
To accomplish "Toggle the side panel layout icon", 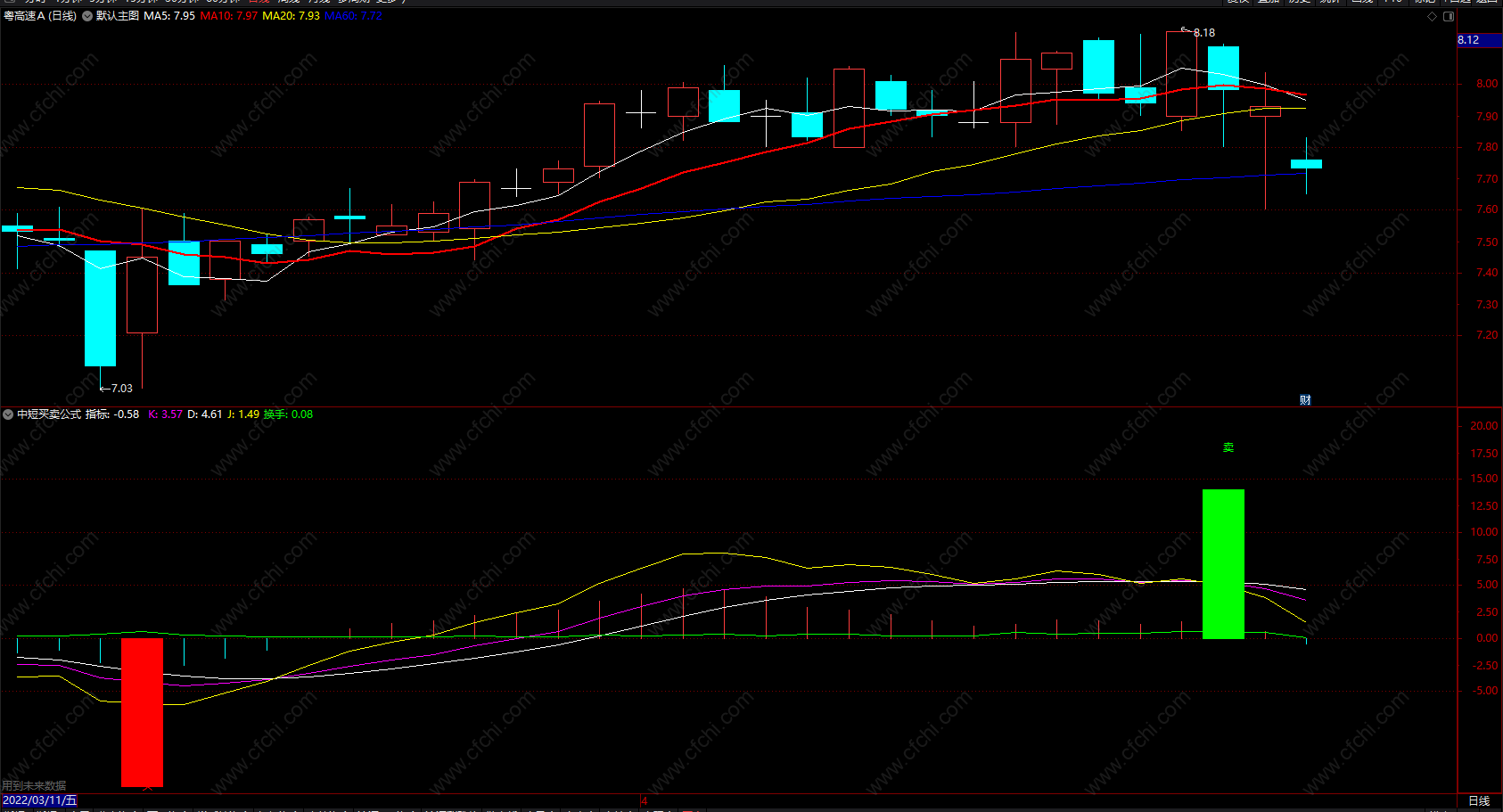I will (x=1449, y=16).
